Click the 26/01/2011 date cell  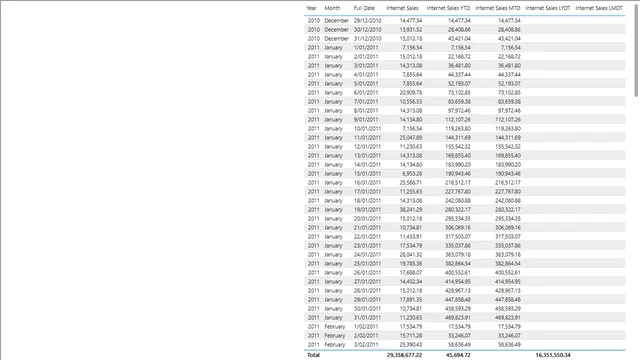tap(367, 273)
